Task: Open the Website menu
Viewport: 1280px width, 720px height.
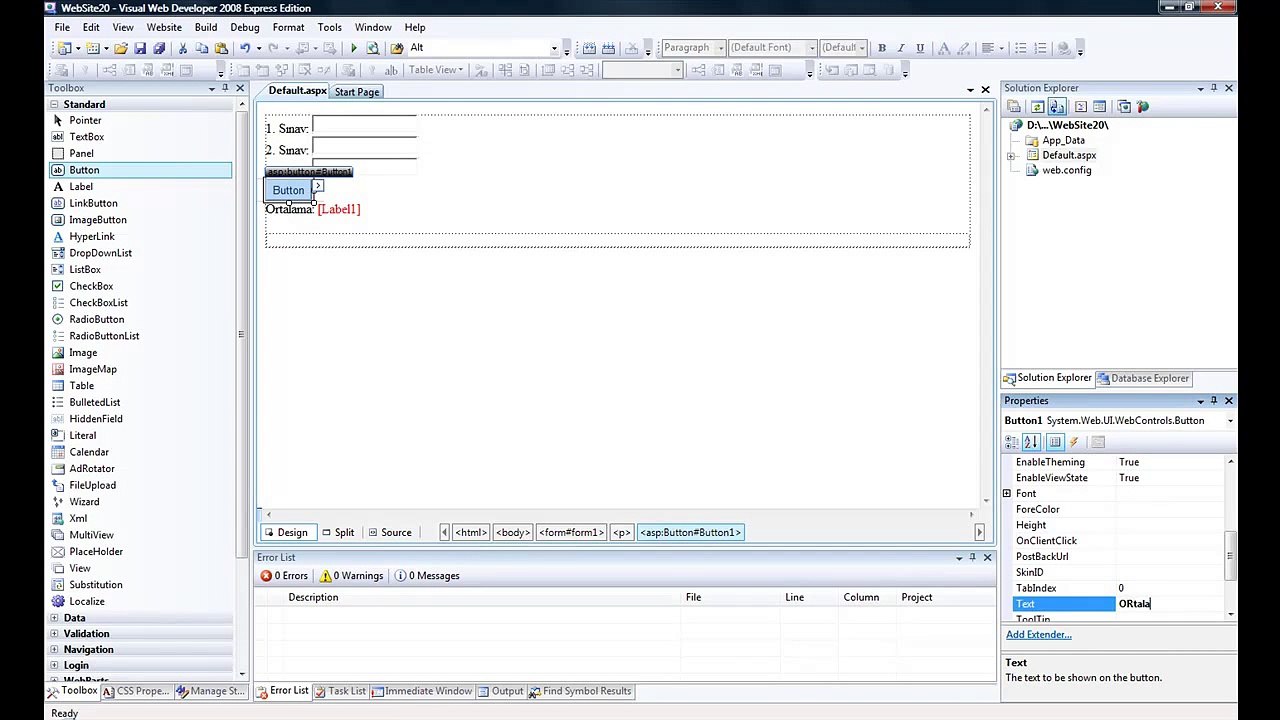Action: pos(164,27)
